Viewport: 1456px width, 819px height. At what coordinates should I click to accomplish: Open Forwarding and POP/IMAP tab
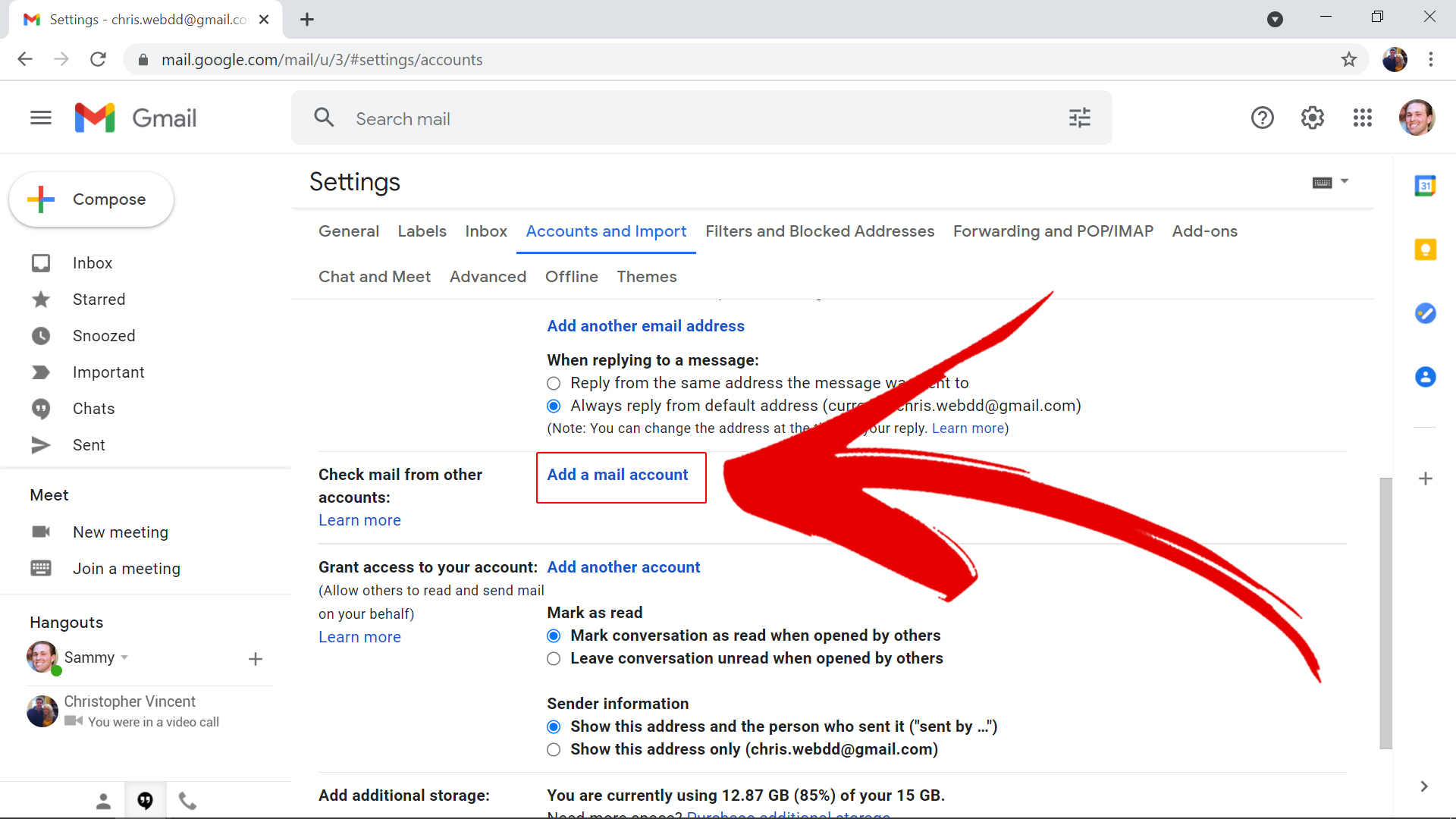(1053, 231)
